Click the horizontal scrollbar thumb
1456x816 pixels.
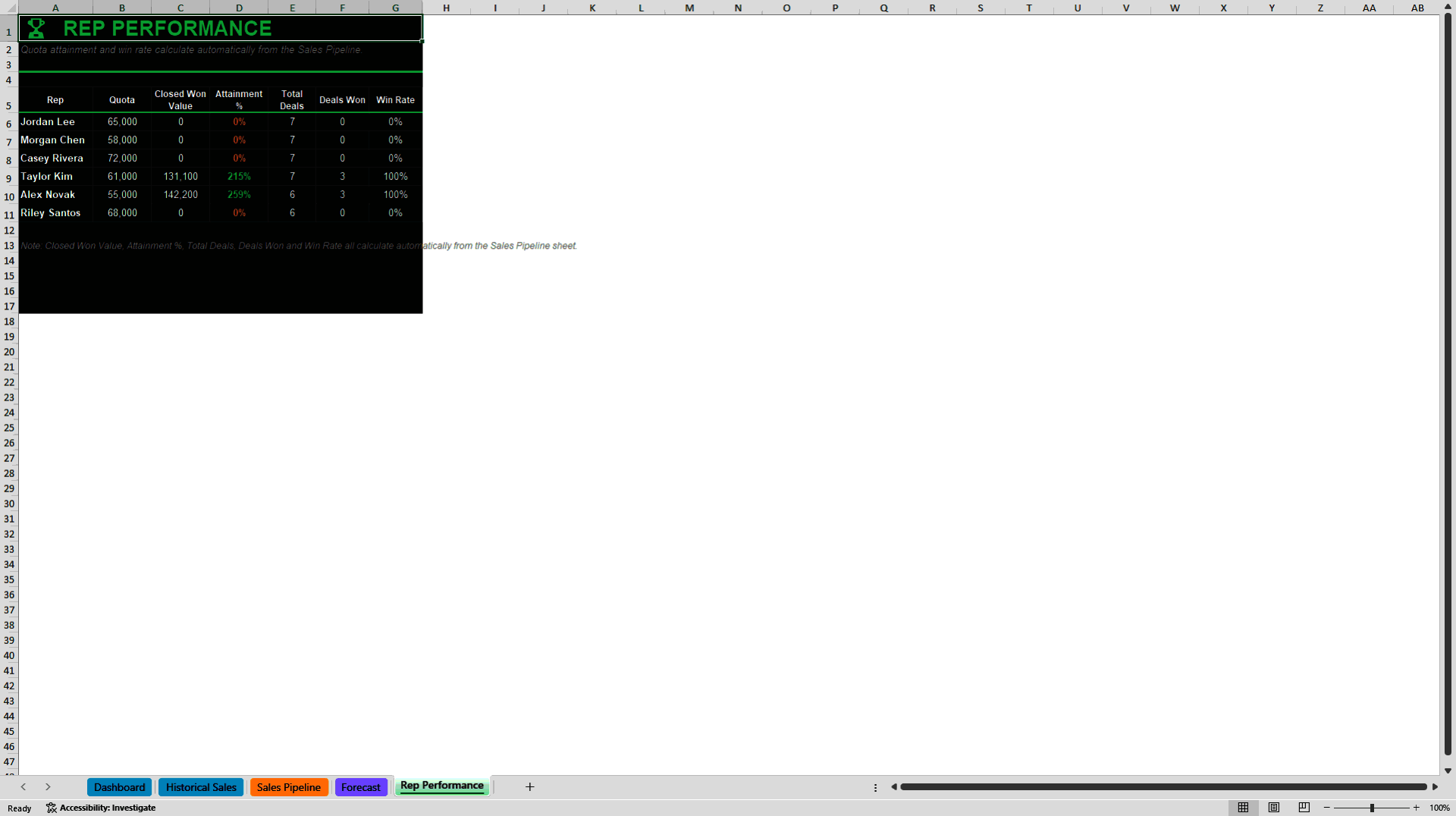[x=1163, y=787]
